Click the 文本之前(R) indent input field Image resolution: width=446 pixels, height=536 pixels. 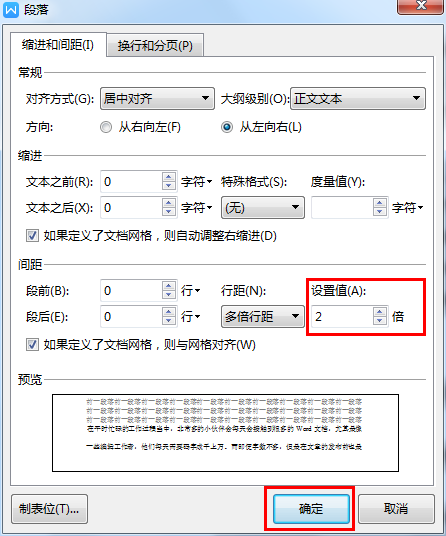[x=131, y=182]
